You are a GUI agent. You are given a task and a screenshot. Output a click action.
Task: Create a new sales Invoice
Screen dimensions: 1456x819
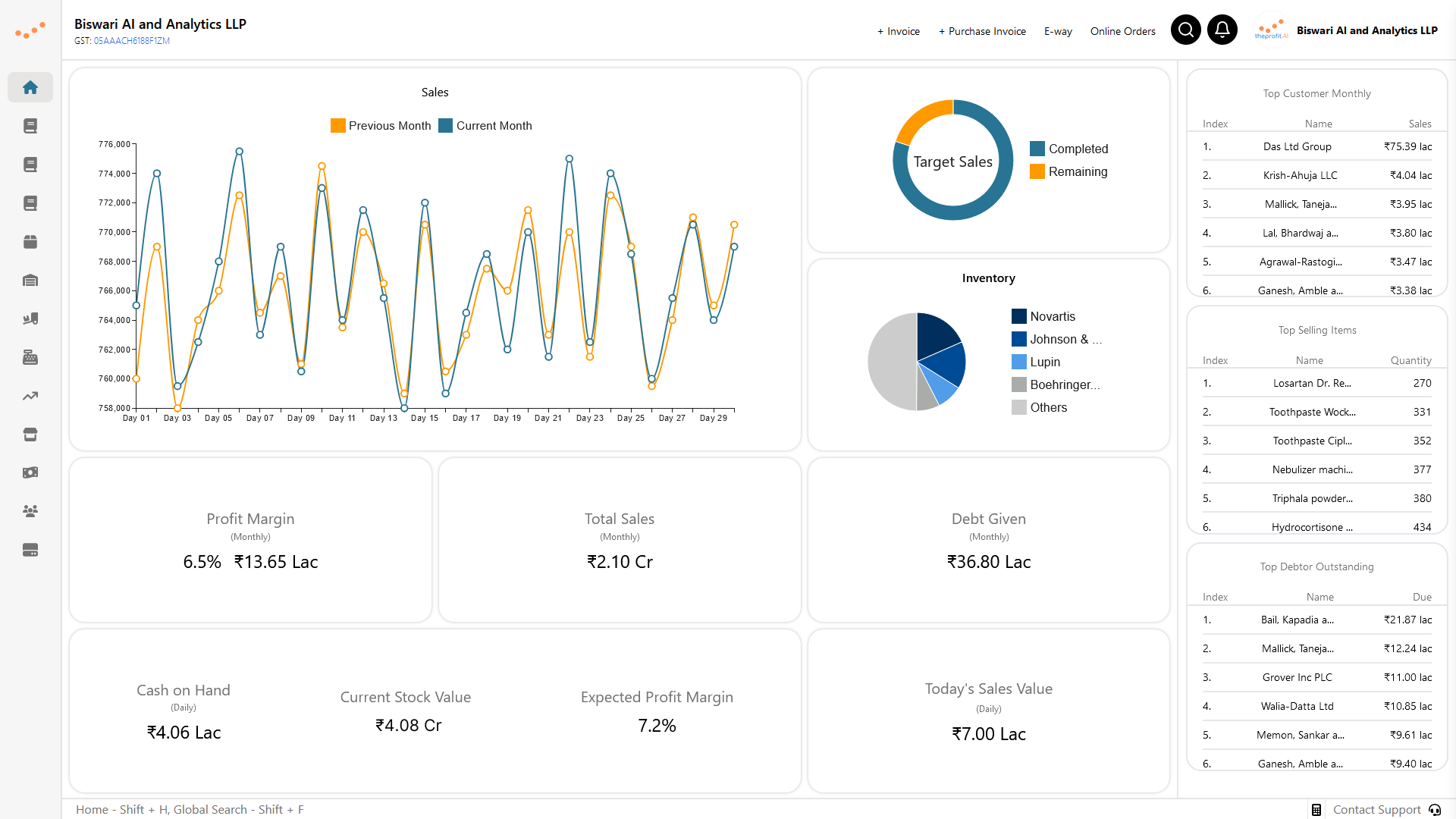coord(899,31)
